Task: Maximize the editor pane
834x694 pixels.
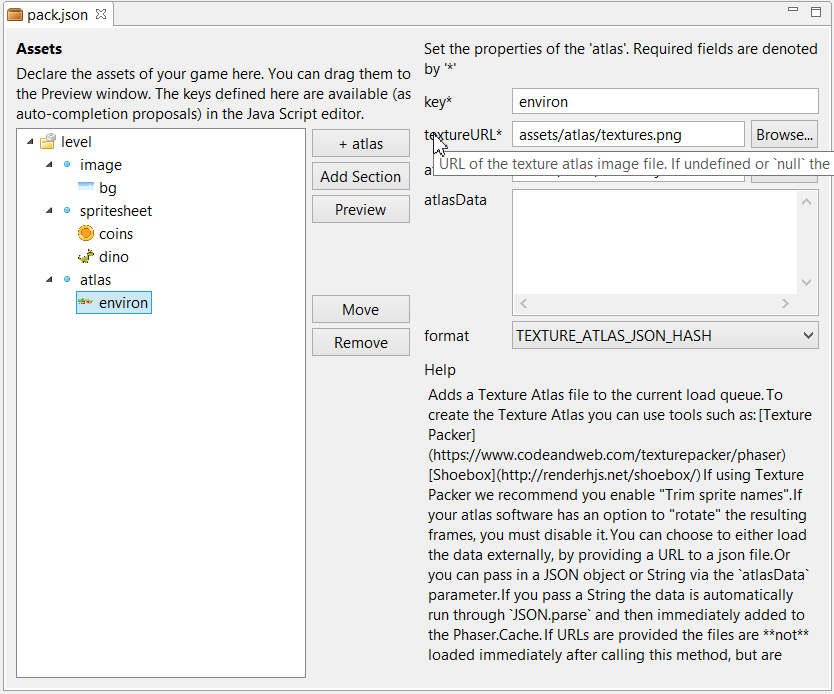Action: pyautogui.click(x=816, y=12)
